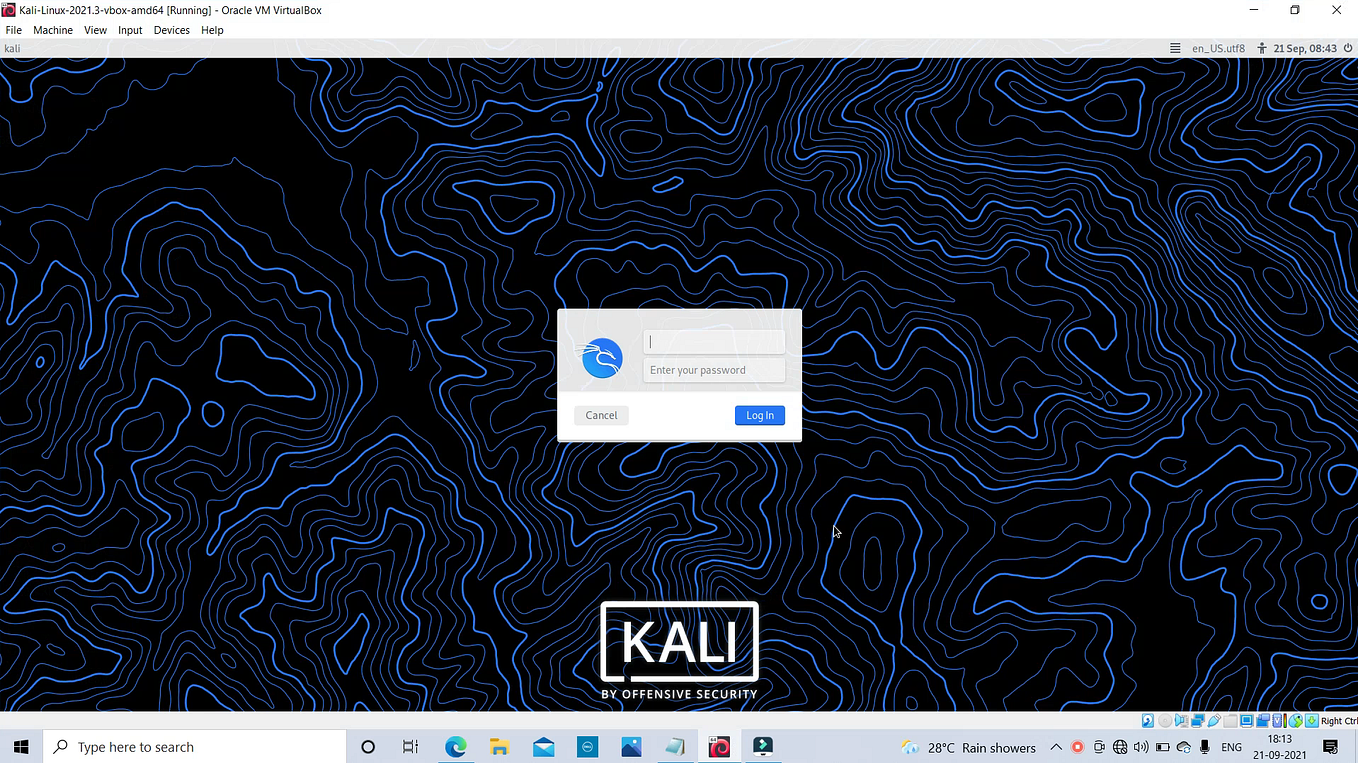Click the audio icon in VirtualBox status bar
Image resolution: width=1358 pixels, height=763 pixels.
click(x=1182, y=720)
